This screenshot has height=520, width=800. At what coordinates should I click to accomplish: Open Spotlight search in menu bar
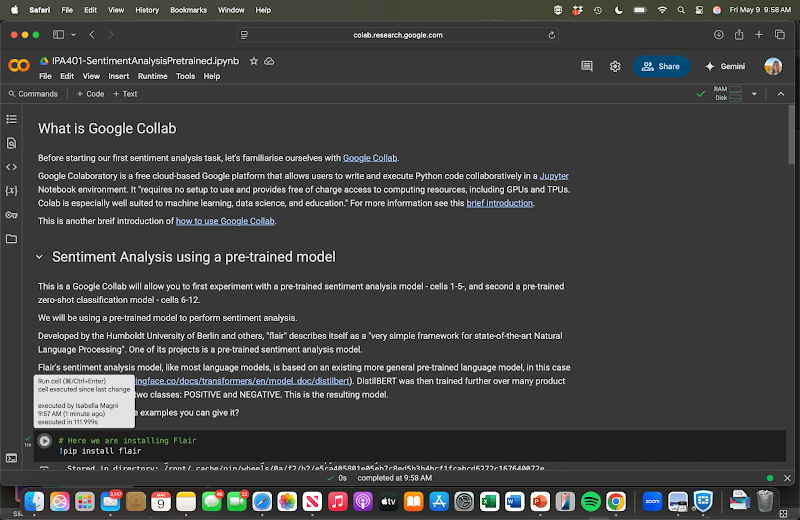[x=681, y=10]
